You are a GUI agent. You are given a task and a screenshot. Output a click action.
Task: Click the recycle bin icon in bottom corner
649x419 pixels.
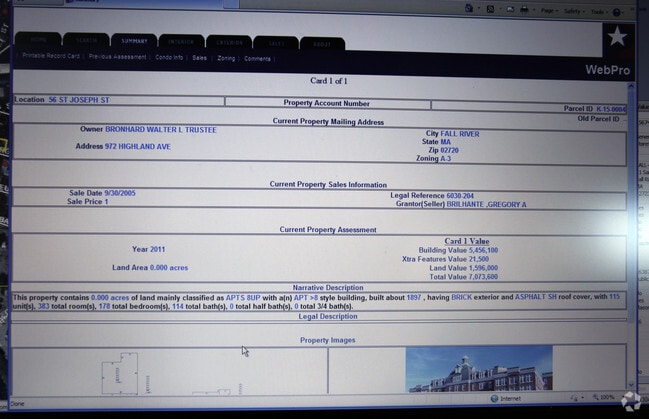632,401
